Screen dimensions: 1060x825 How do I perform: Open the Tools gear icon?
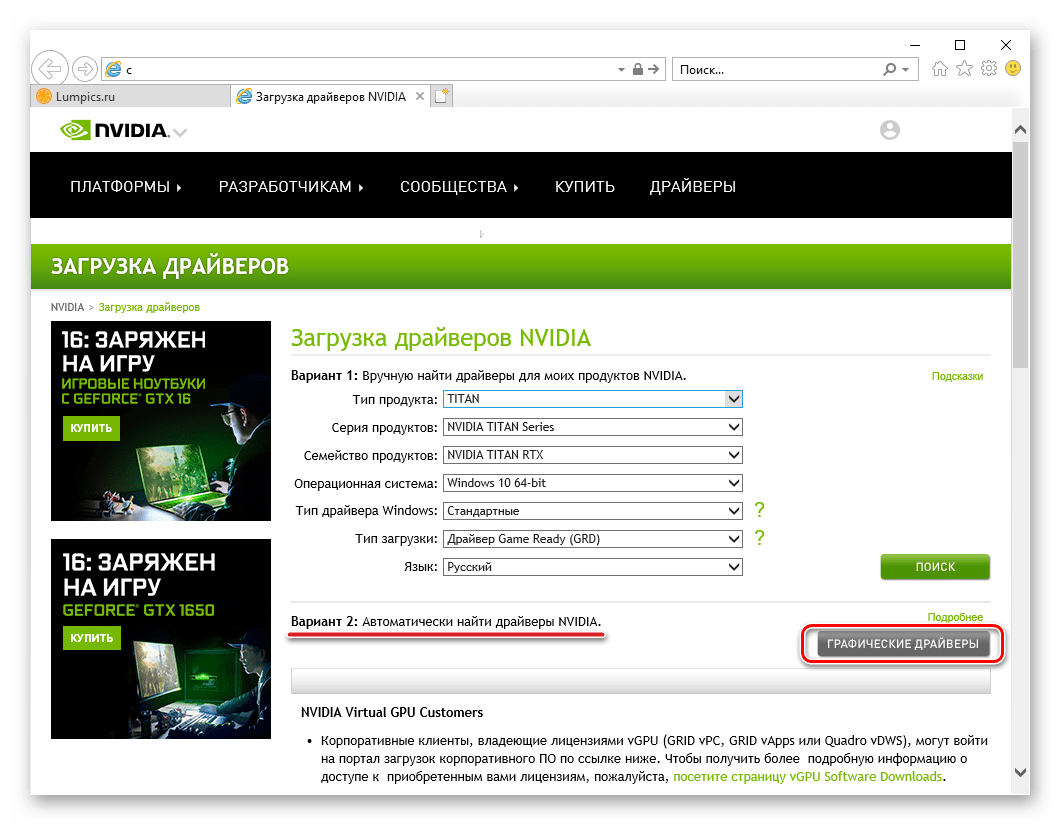tap(989, 68)
